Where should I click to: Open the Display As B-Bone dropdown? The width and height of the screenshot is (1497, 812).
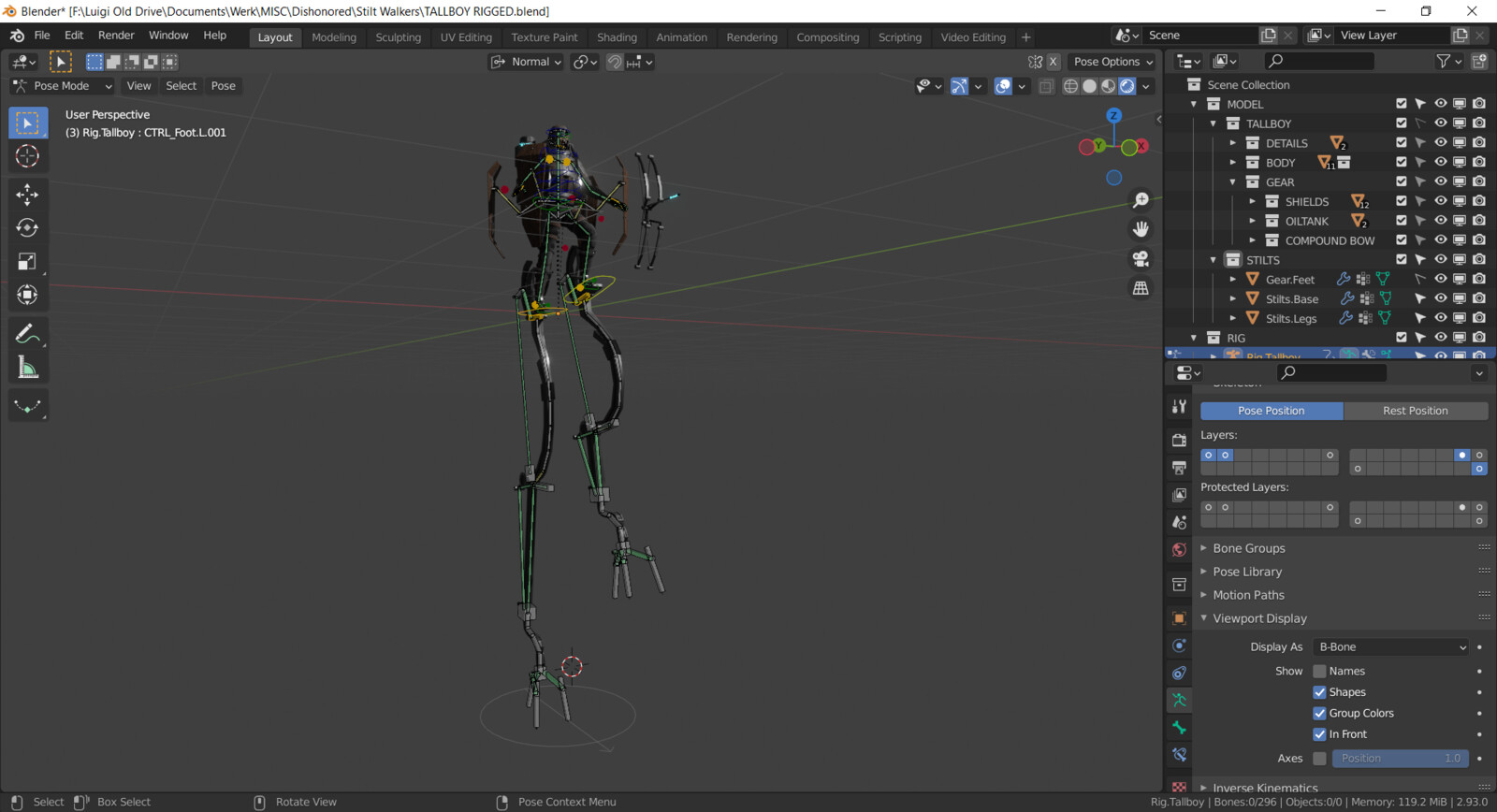point(1390,647)
